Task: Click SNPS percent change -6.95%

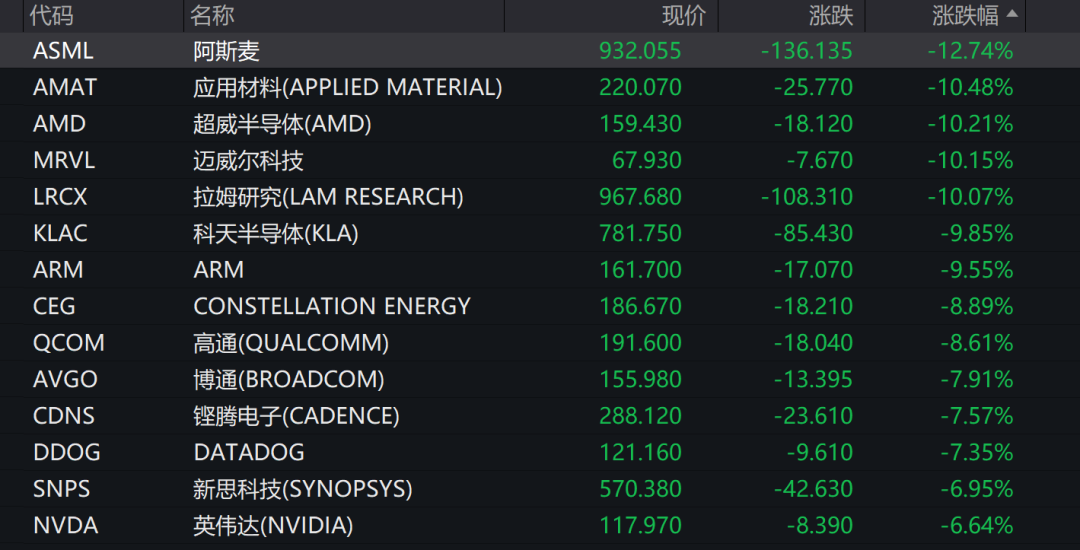Action: click(x=977, y=489)
